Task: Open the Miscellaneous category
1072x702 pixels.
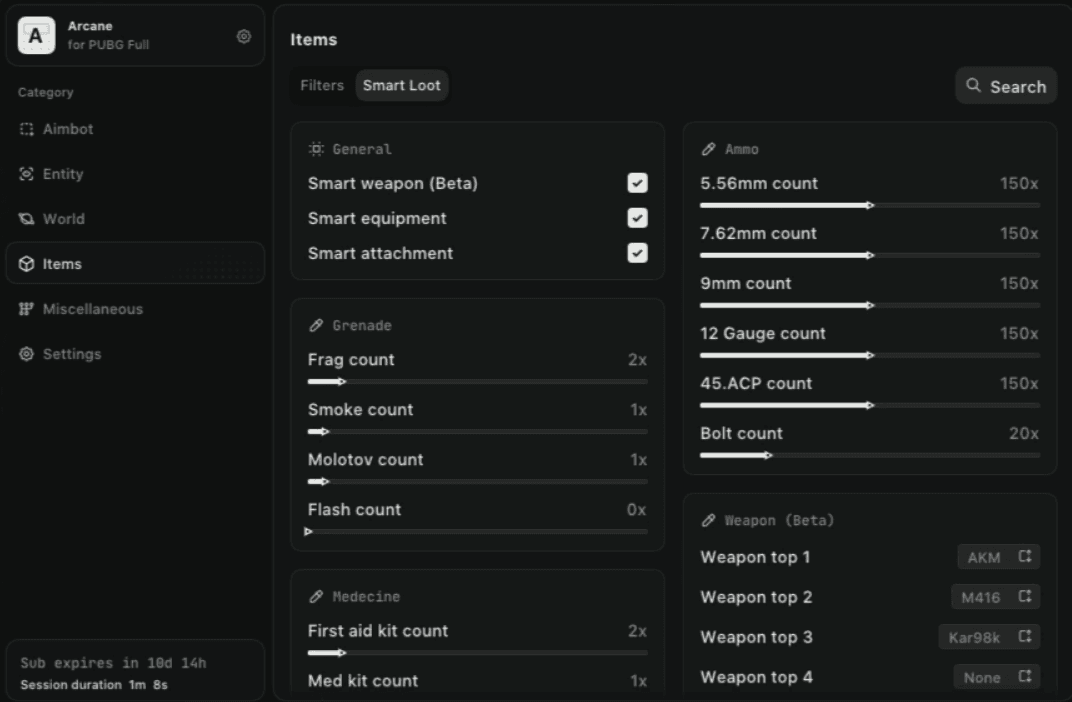Action: pyautogui.click(x=135, y=309)
